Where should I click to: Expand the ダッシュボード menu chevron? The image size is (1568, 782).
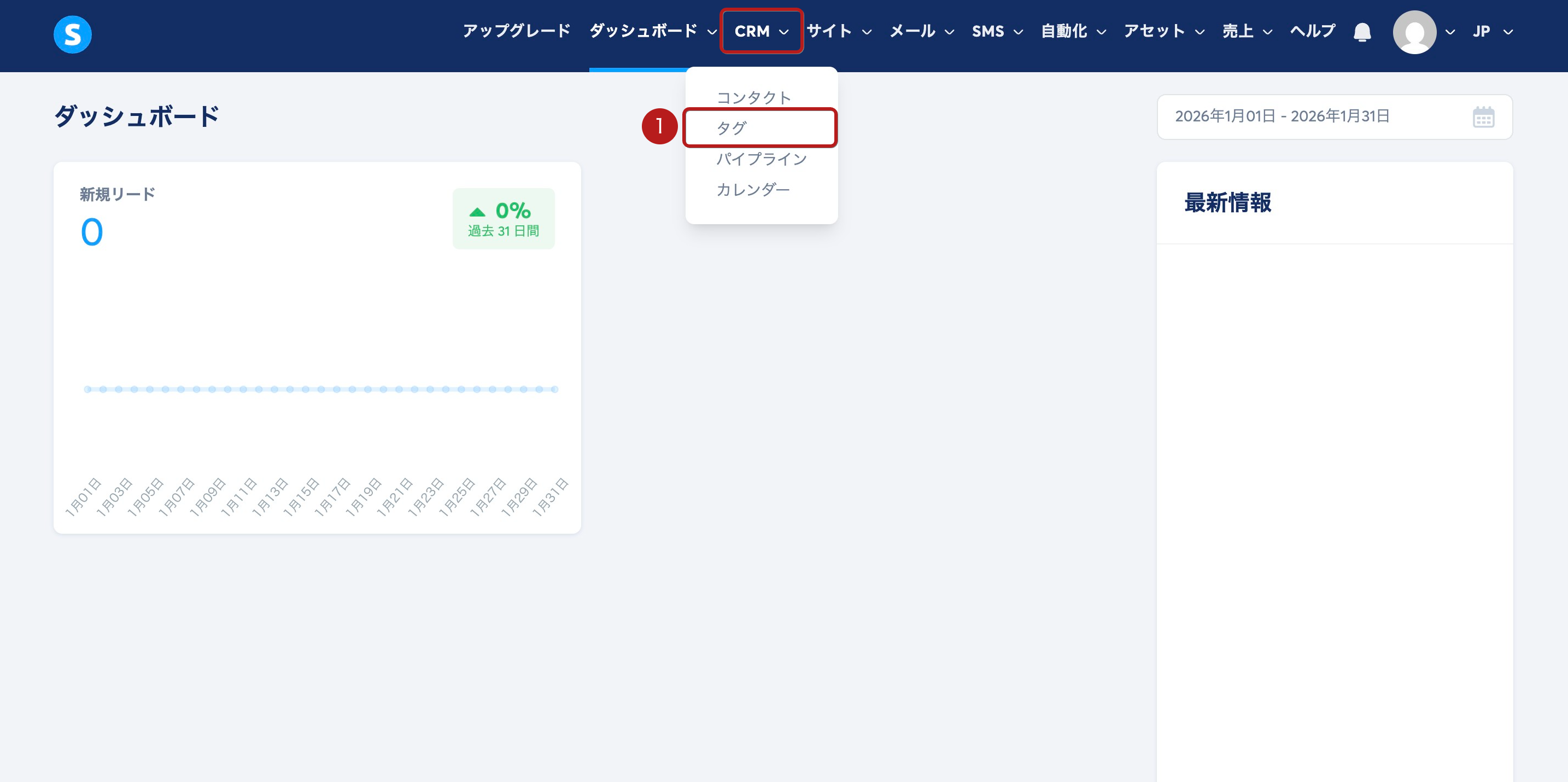click(712, 32)
